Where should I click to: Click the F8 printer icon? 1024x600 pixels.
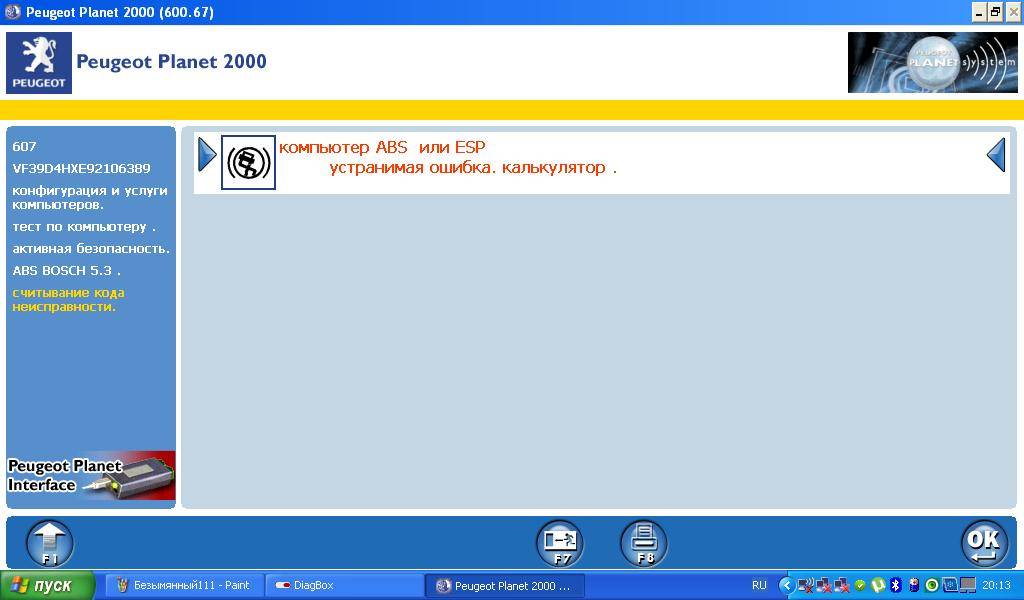(644, 540)
